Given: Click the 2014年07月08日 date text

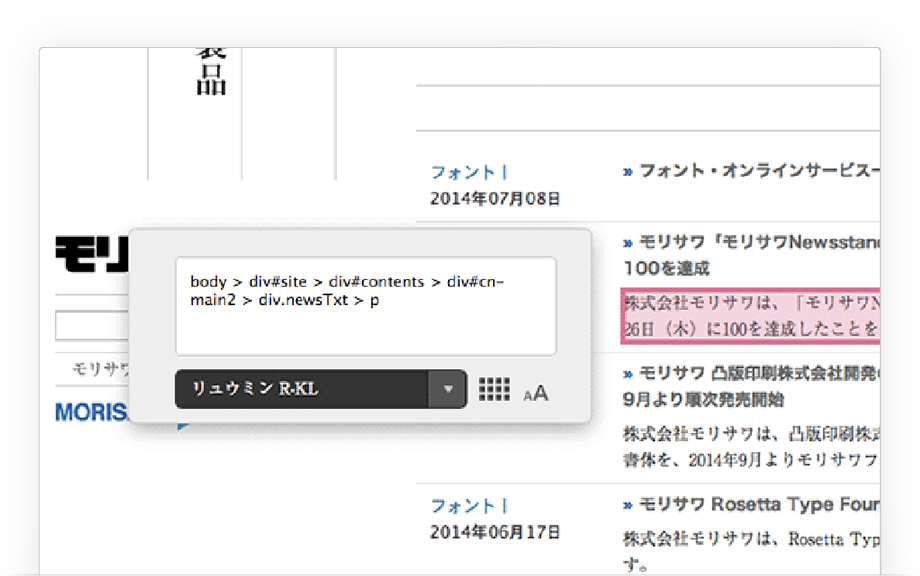Looking at the screenshot, I should (495, 198).
